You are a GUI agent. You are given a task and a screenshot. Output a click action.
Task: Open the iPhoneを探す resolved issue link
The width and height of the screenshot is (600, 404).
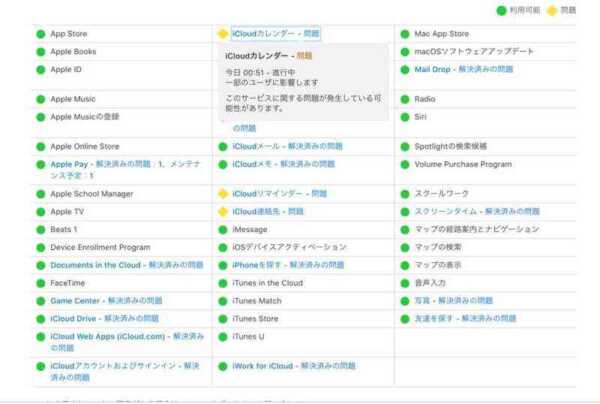pyautogui.click(x=288, y=265)
